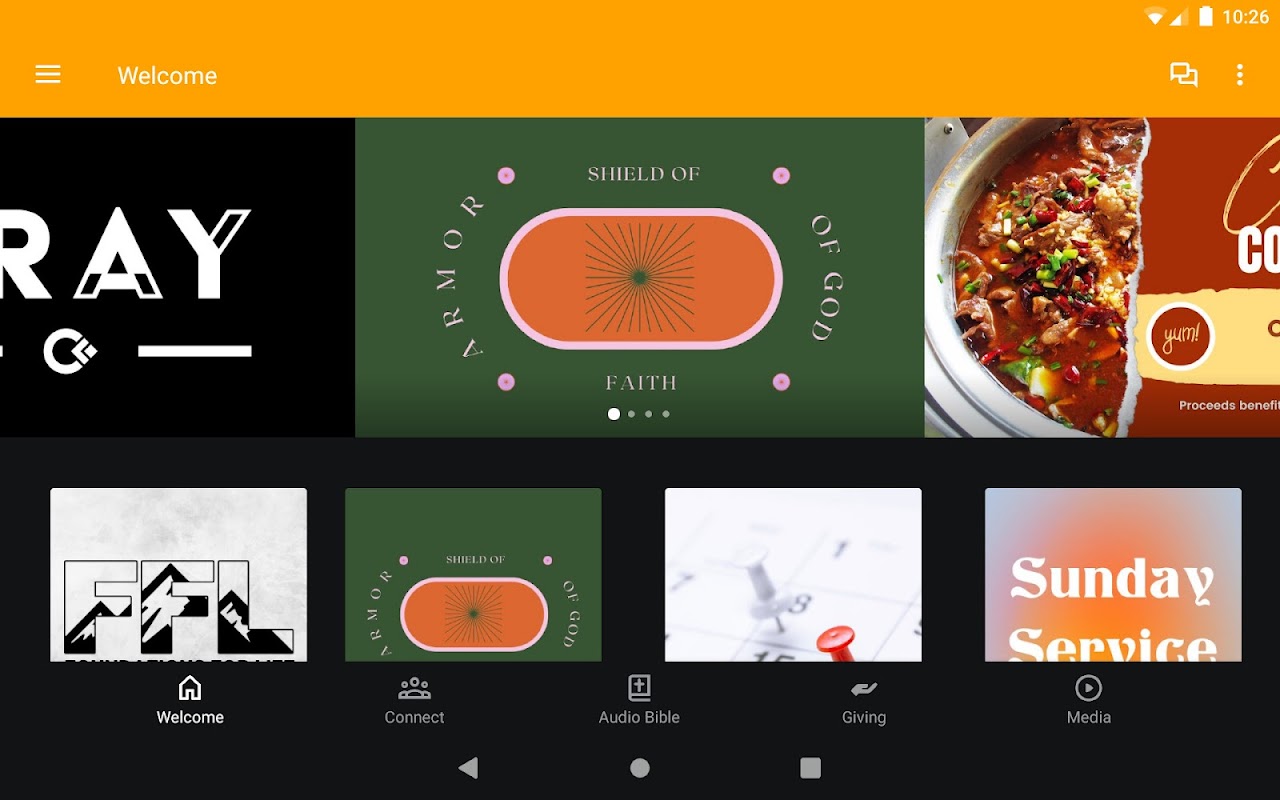This screenshot has width=1280, height=800.
Task: Switch to the Connect tab label
Action: pos(414,717)
